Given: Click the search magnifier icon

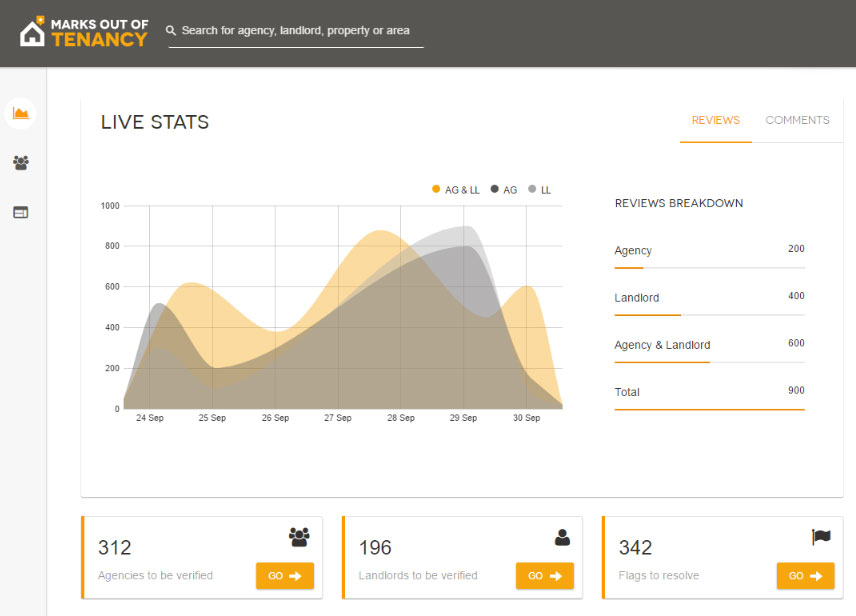Looking at the screenshot, I should coord(172,31).
